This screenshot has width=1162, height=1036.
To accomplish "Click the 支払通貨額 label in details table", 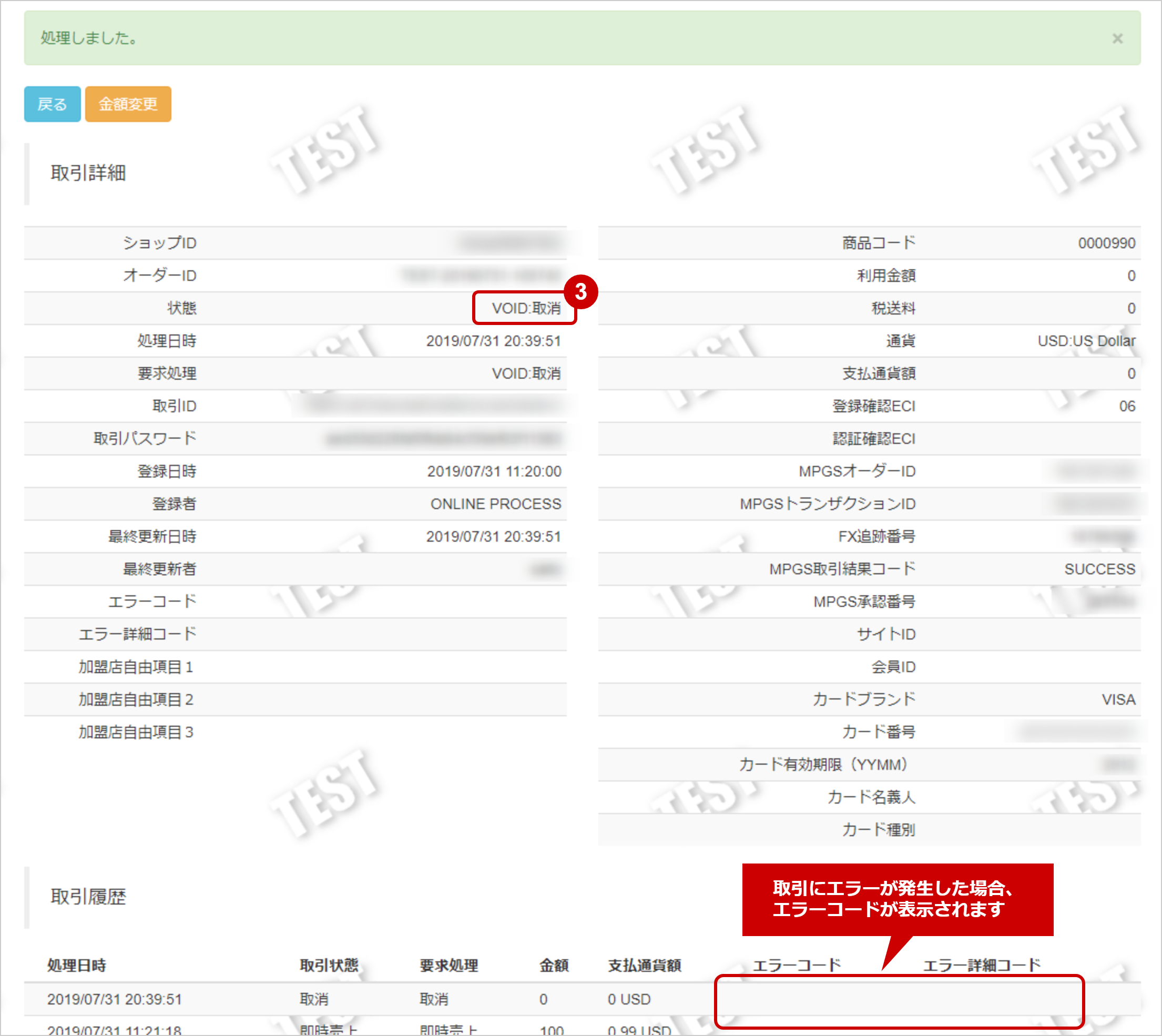I will [879, 373].
